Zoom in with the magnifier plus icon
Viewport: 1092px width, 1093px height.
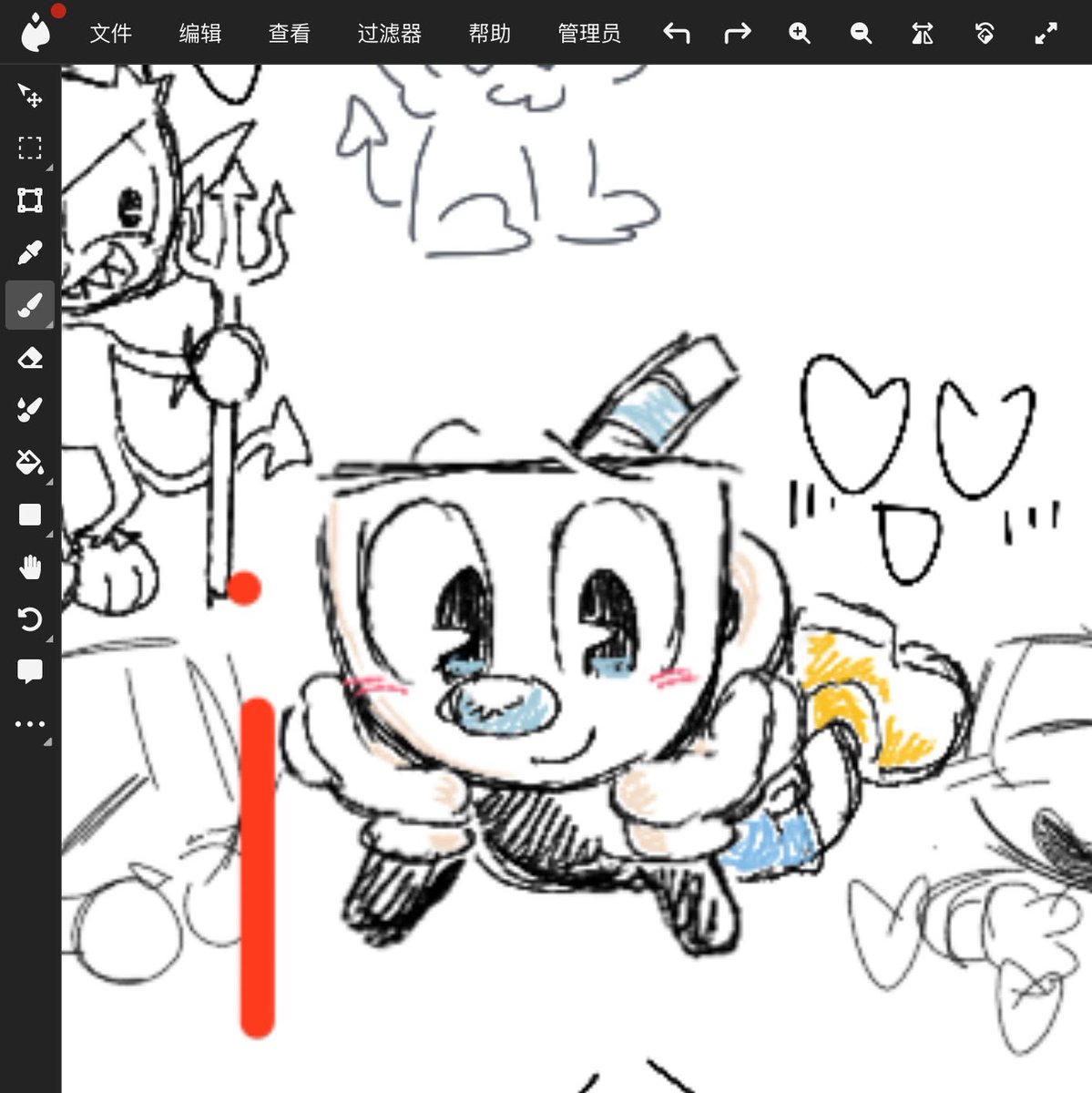800,34
